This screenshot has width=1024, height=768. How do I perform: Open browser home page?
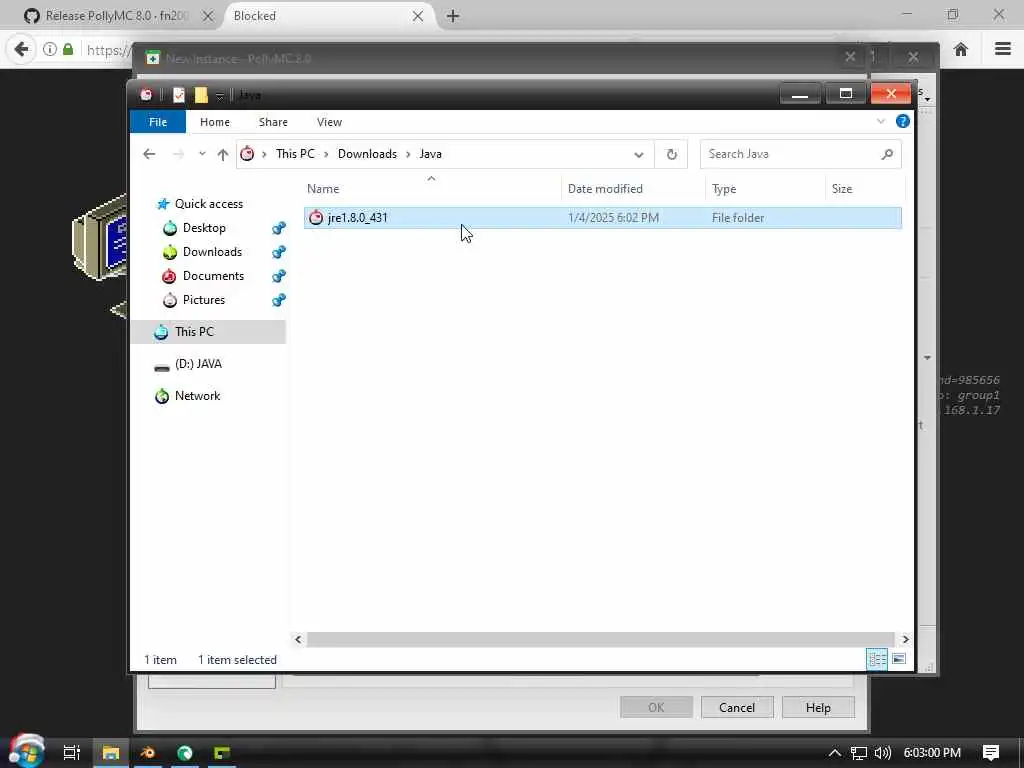pos(961,49)
